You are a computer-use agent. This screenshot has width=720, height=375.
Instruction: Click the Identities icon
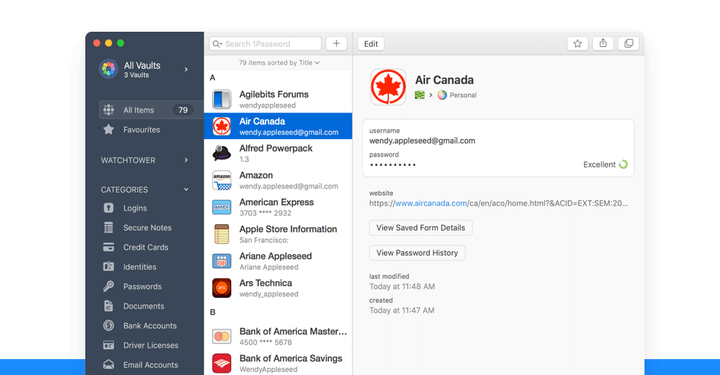(108, 267)
